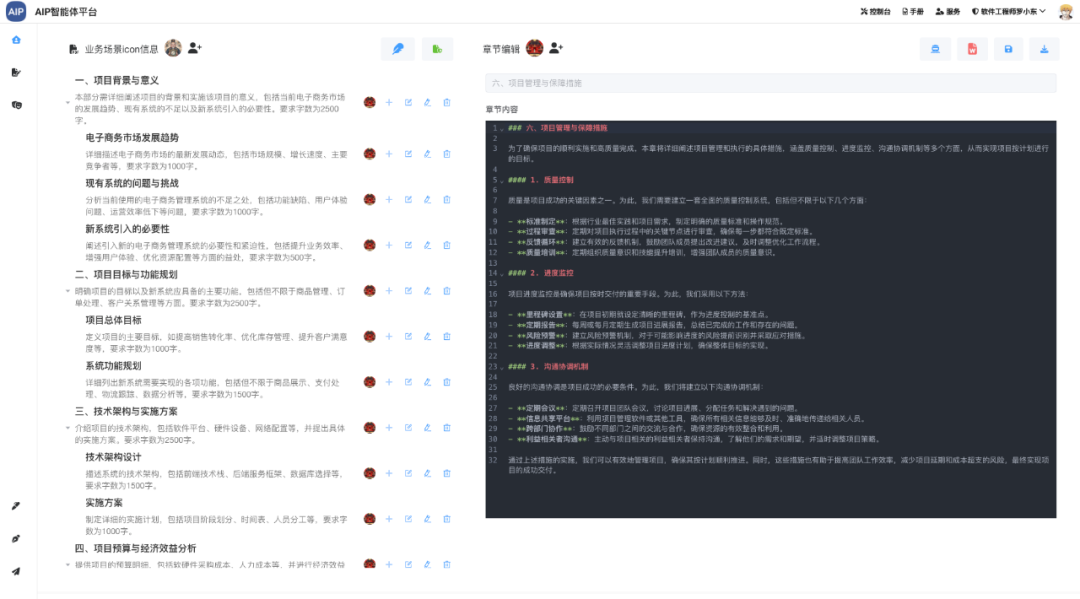This screenshot has height=599, width=1080.
Task: Fold editor line 1 heading 六、项目管理与保障措施
Action: (502, 128)
